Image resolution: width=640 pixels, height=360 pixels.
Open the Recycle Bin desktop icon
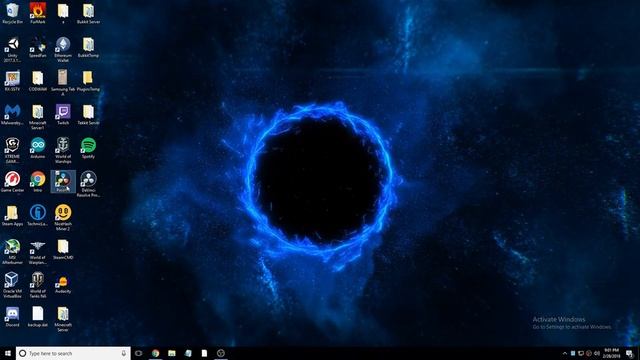pos(12,13)
